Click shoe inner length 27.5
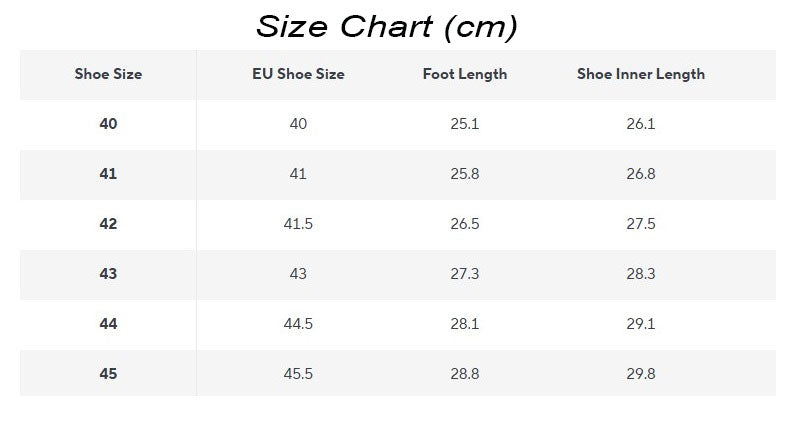 [641, 223]
